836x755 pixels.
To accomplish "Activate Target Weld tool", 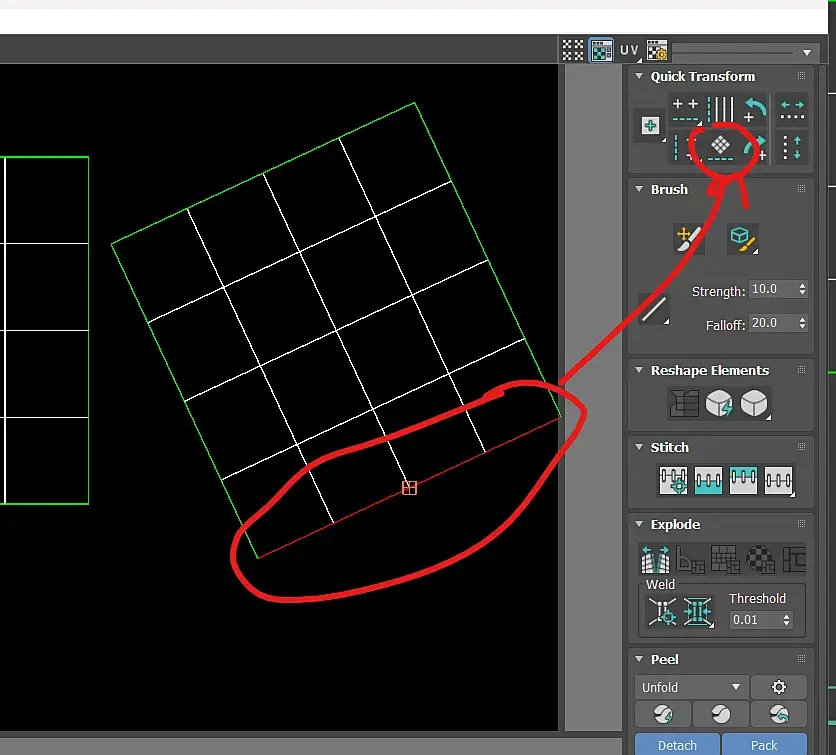I will pyautogui.click(x=662, y=612).
